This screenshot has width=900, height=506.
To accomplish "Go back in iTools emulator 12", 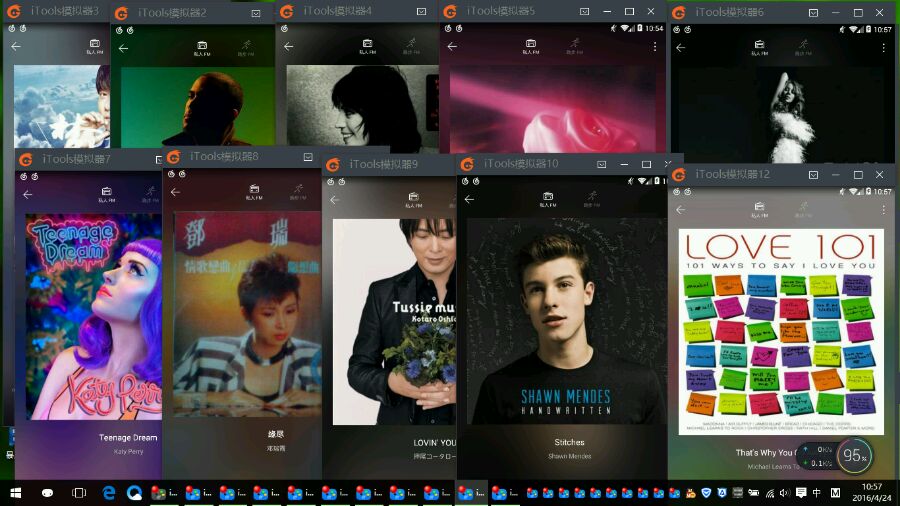I will [x=681, y=210].
